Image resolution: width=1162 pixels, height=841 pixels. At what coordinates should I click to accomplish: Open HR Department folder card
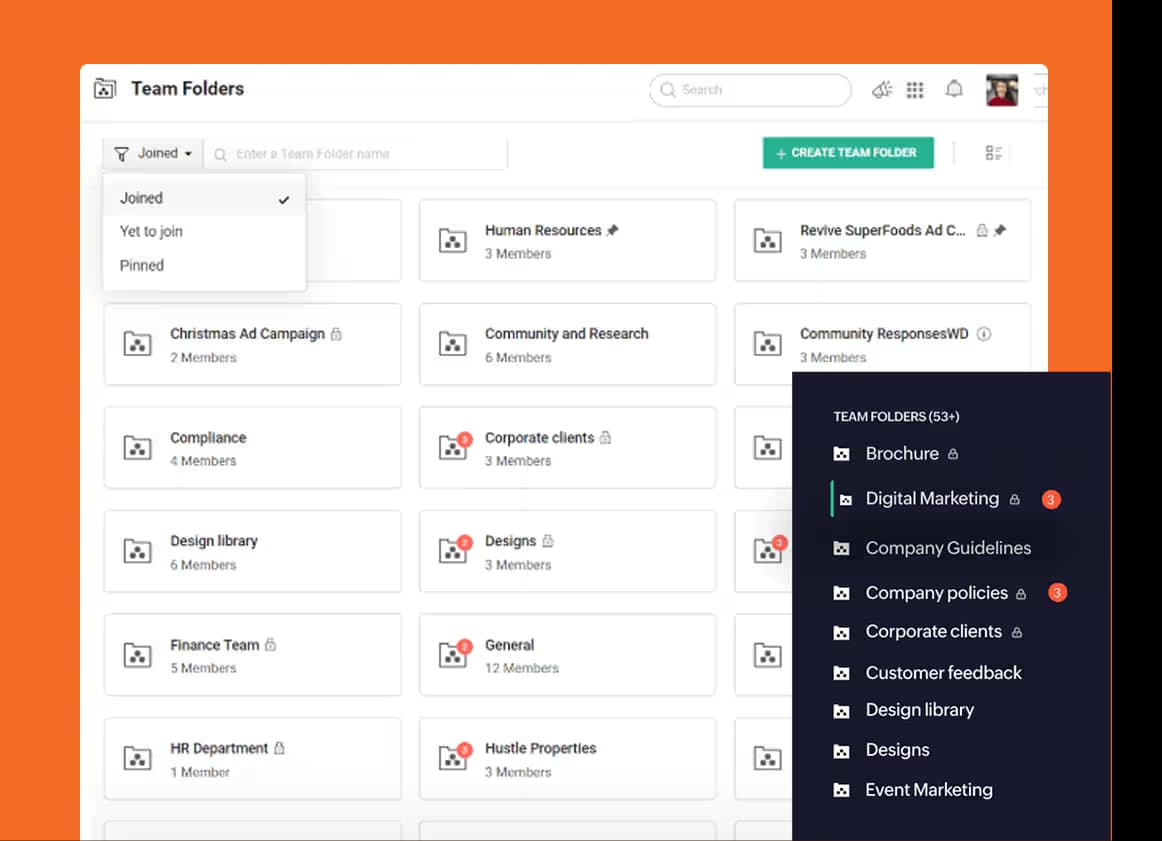[x=253, y=758]
